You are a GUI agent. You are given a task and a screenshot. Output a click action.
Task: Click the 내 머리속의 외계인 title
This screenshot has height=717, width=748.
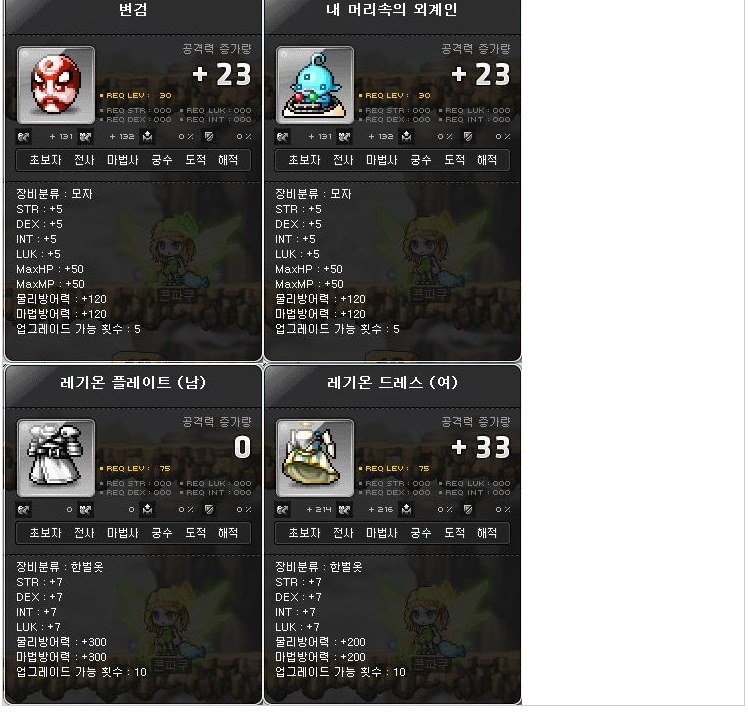pos(392,10)
